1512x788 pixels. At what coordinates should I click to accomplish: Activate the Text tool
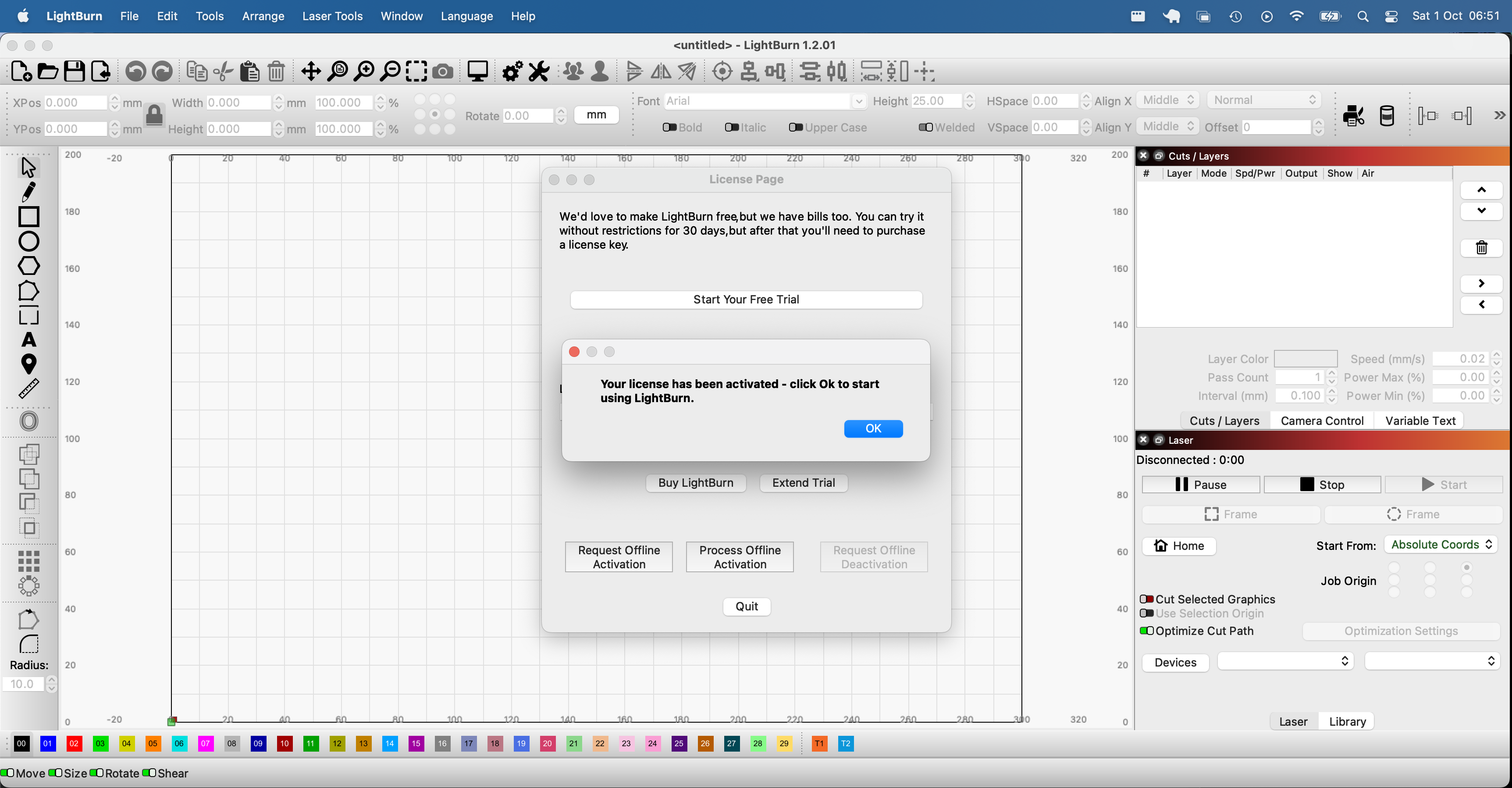tap(29, 340)
